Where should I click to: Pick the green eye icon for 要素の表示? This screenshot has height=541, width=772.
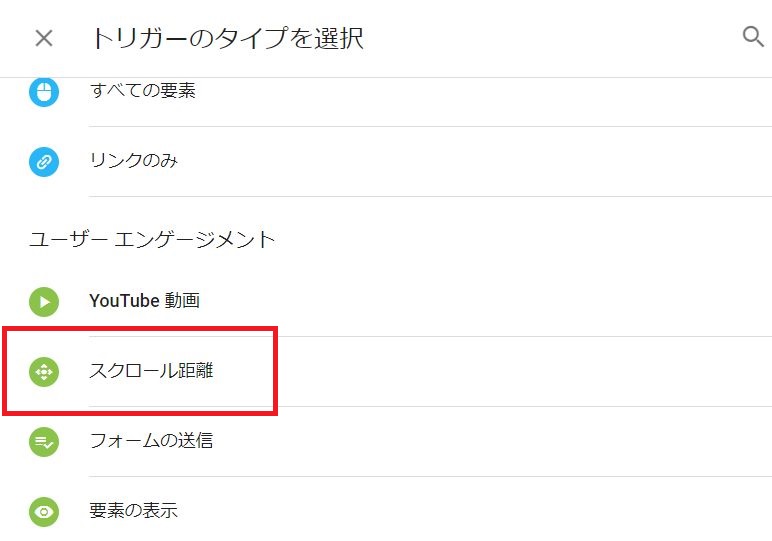pyautogui.click(x=44, y=511)
